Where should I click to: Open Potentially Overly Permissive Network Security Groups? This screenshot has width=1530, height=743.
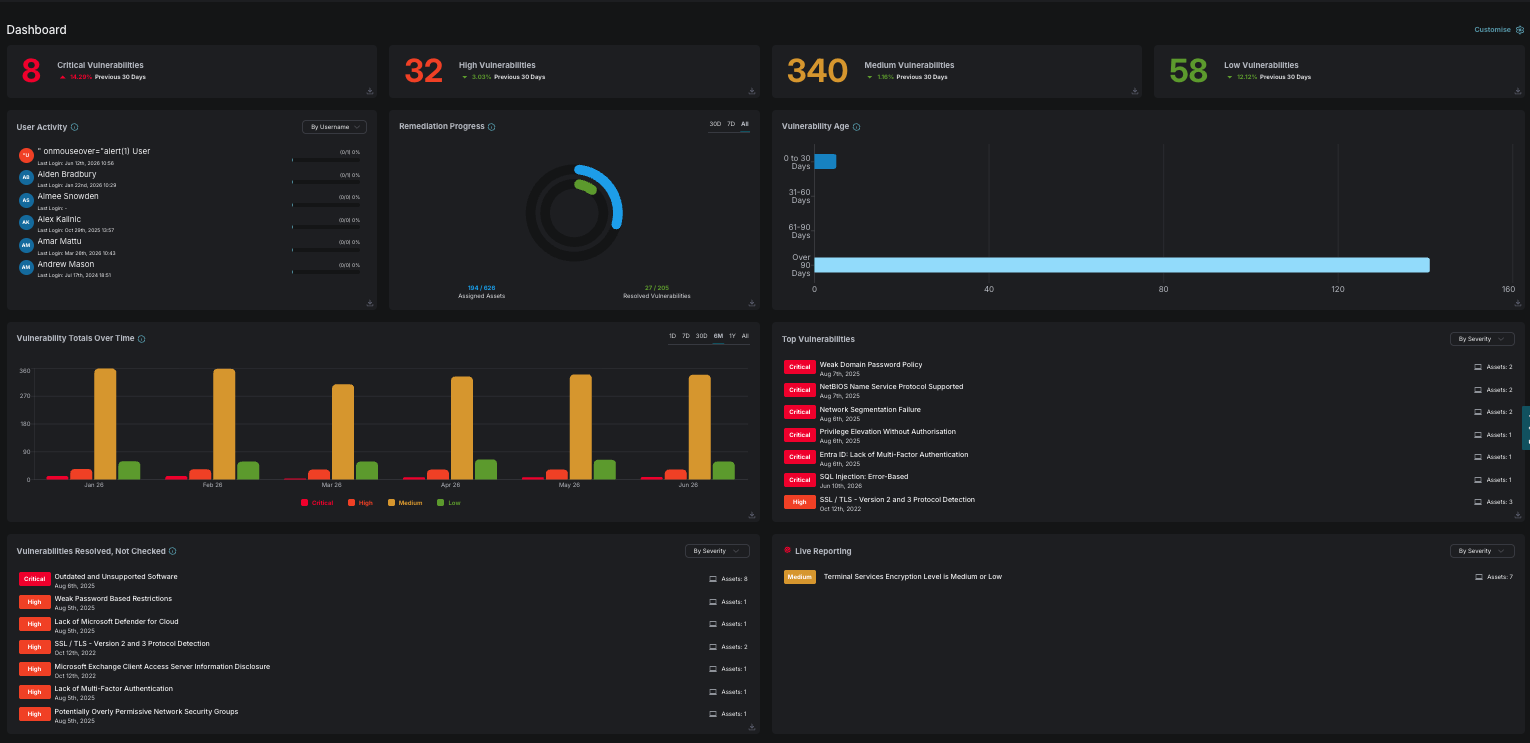[146, 712]
